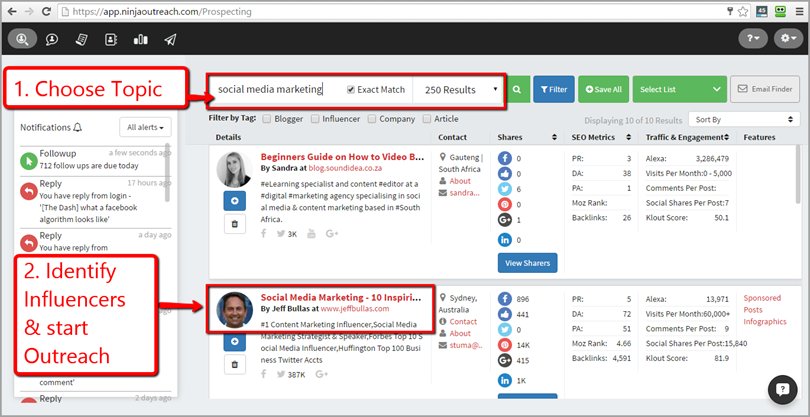This screenshot has width=810, height=417.
Task: Open the All alerts dropdown
Action: [x=145, y=127]
